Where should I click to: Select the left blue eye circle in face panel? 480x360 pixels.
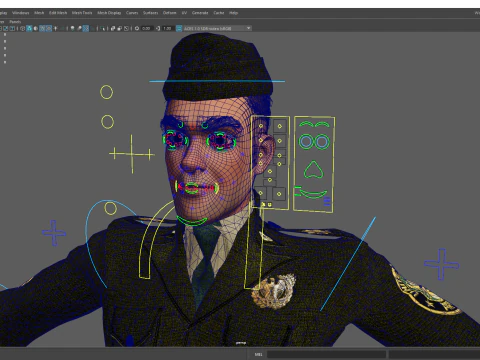306,142
